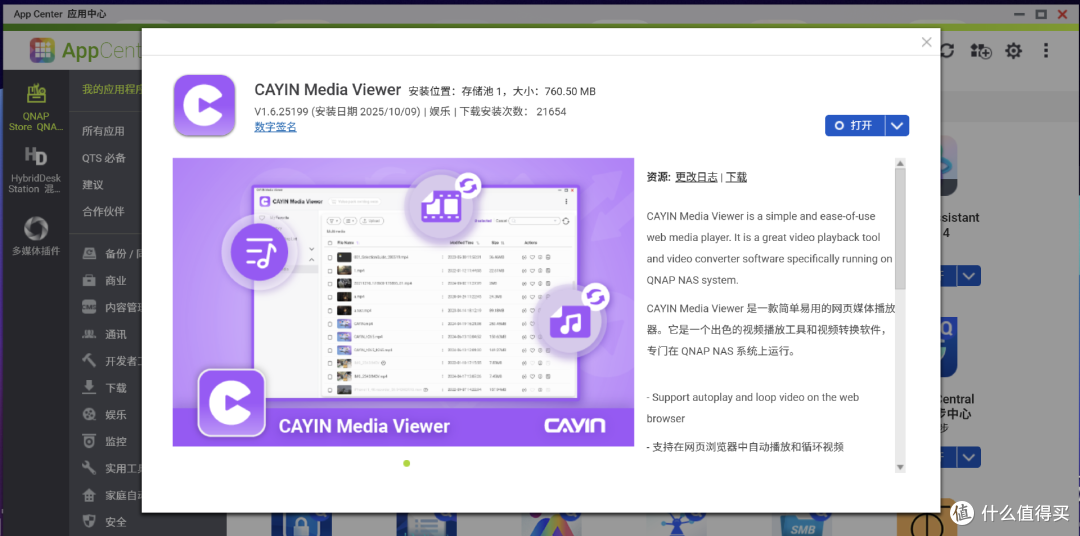1080x536 pixels.
Task: Click the AppCenter logo
Action: click(86, 50)
